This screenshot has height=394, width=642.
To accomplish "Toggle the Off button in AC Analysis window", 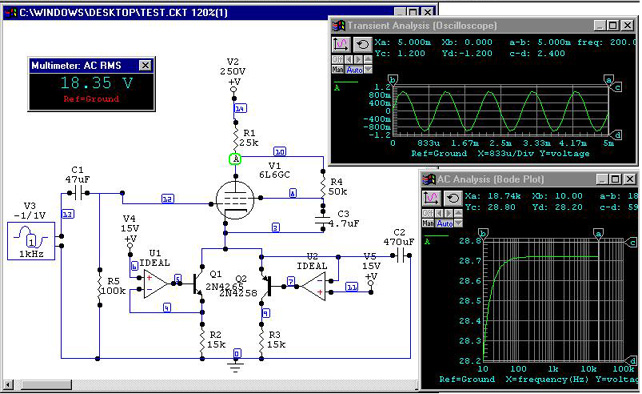I will pos(427,213).
